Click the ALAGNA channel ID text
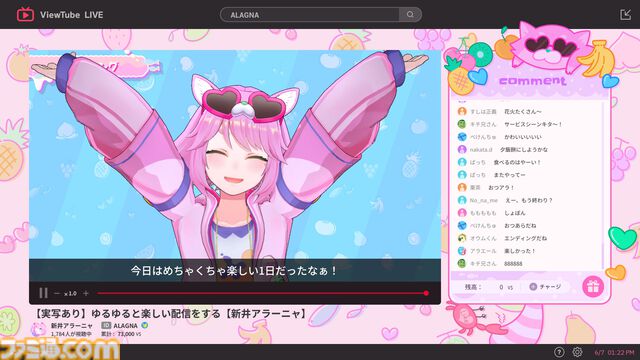This screenshot has height=360, width=640. (125, 326)
